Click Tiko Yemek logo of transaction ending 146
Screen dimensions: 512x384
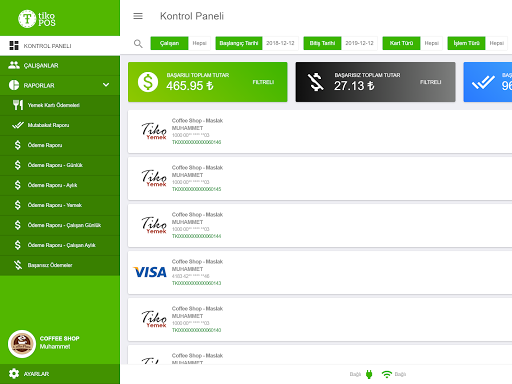[154, 131]
